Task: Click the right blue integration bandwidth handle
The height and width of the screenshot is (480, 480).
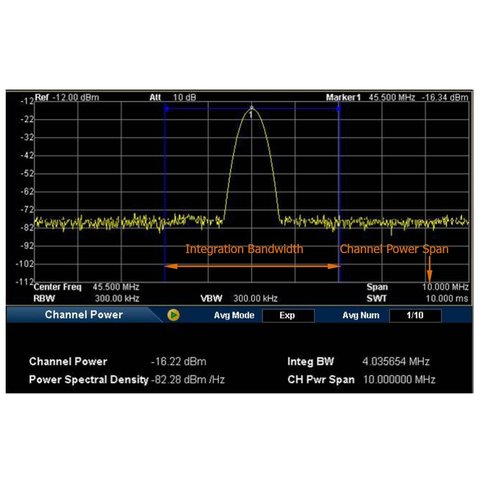Action: pos(338,109)
